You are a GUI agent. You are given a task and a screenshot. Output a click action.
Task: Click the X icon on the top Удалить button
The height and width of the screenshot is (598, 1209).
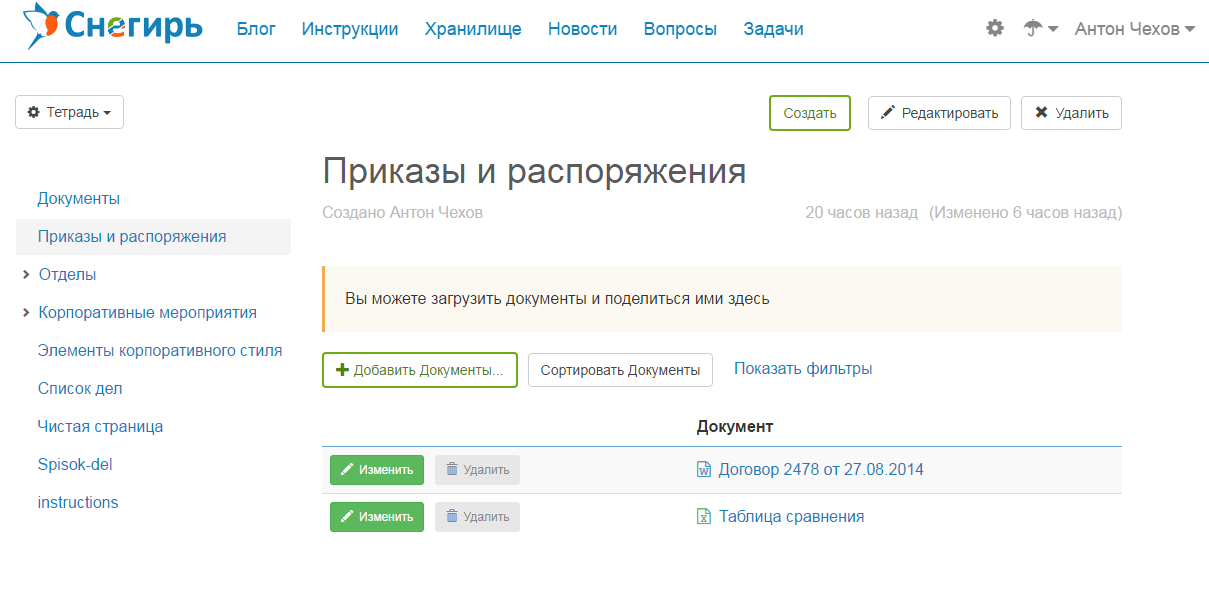[1043, 112]
